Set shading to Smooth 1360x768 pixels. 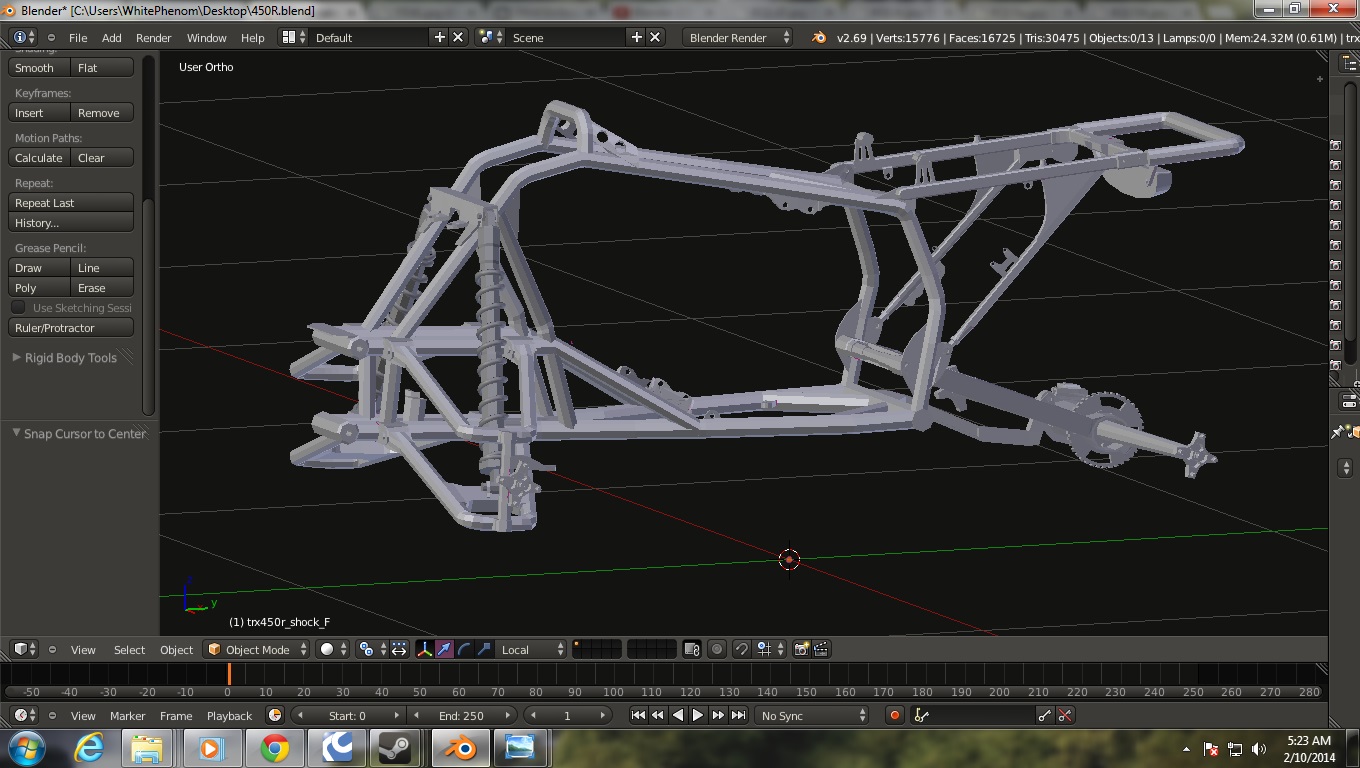(x=39, y=68)
